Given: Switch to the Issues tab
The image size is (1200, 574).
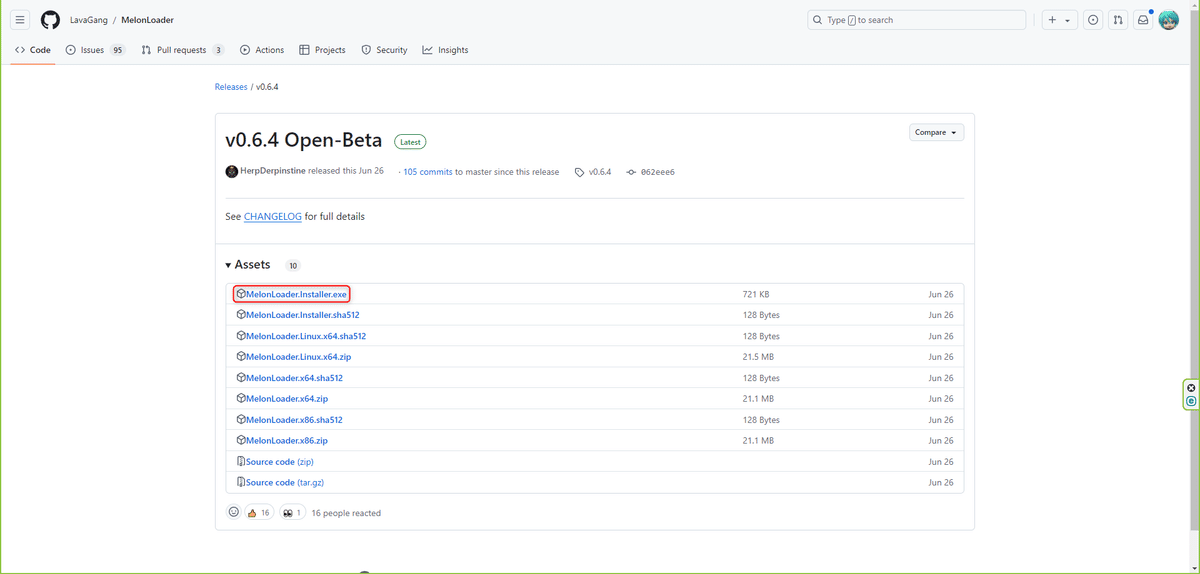Looking at the screenshot, I should (95, 50).
